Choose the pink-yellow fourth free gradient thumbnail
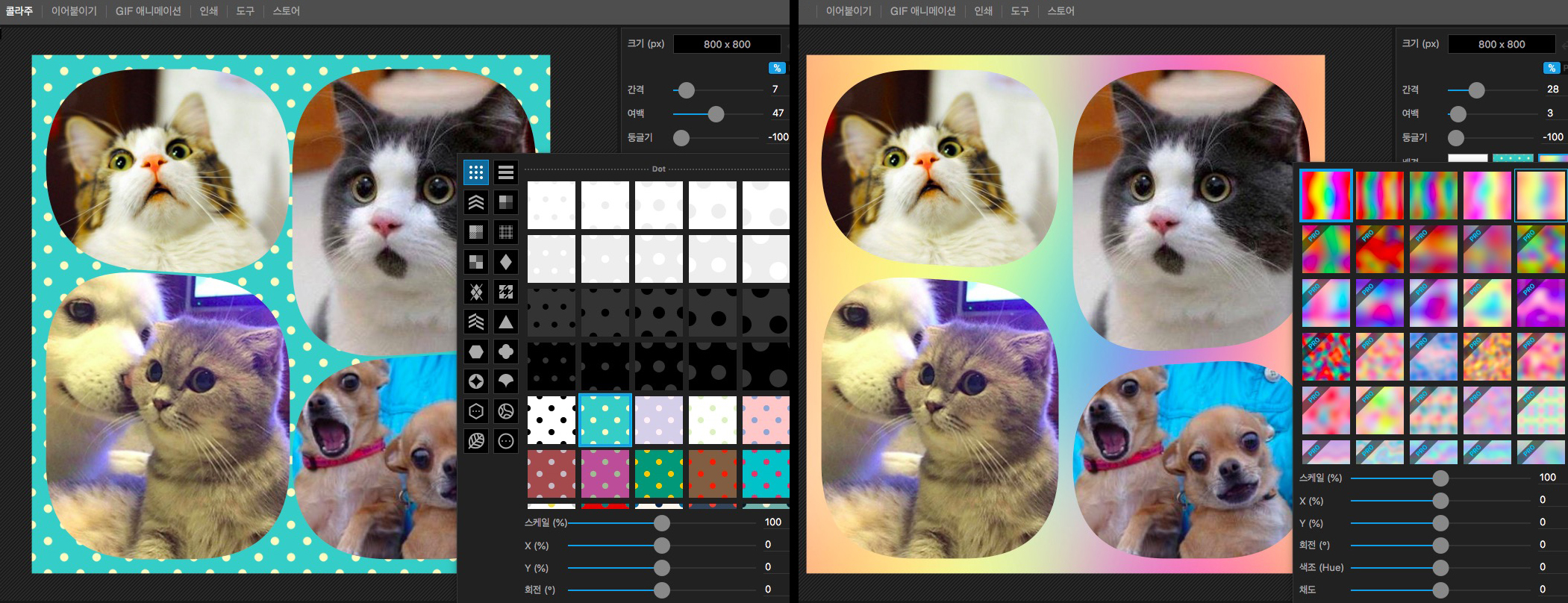This screenshot has width=1568, height=603. (1487, 196)
